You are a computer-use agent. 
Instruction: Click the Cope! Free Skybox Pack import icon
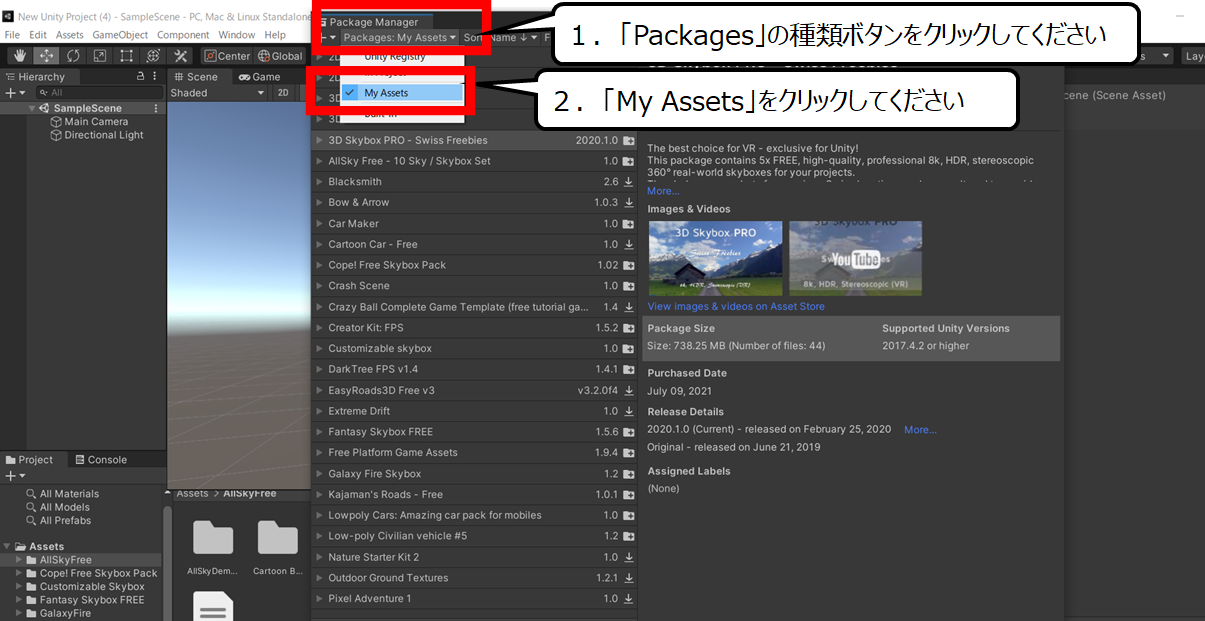coord(628,265)
